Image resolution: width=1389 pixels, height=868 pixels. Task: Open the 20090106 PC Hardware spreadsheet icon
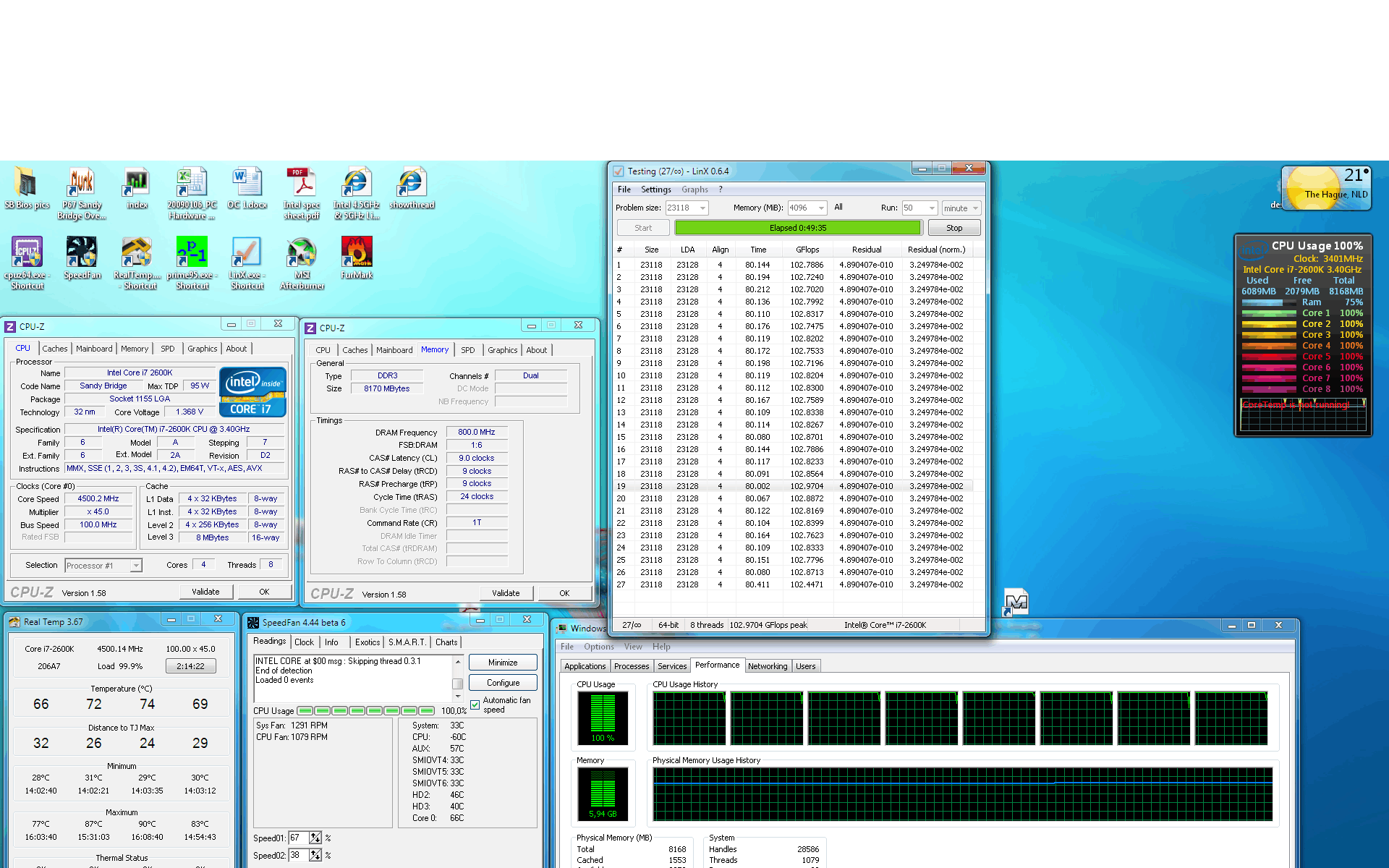[x=192, y=182]
